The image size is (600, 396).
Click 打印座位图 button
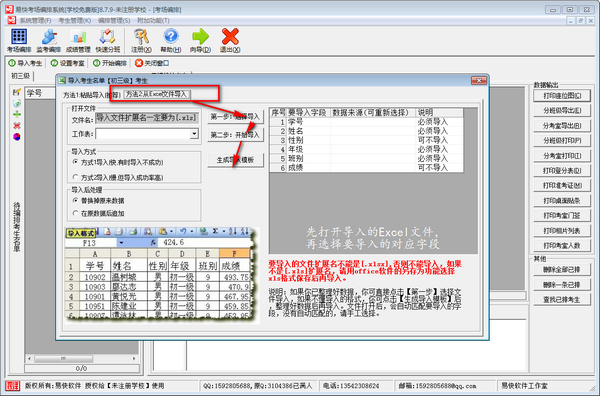tap(562, 96)
